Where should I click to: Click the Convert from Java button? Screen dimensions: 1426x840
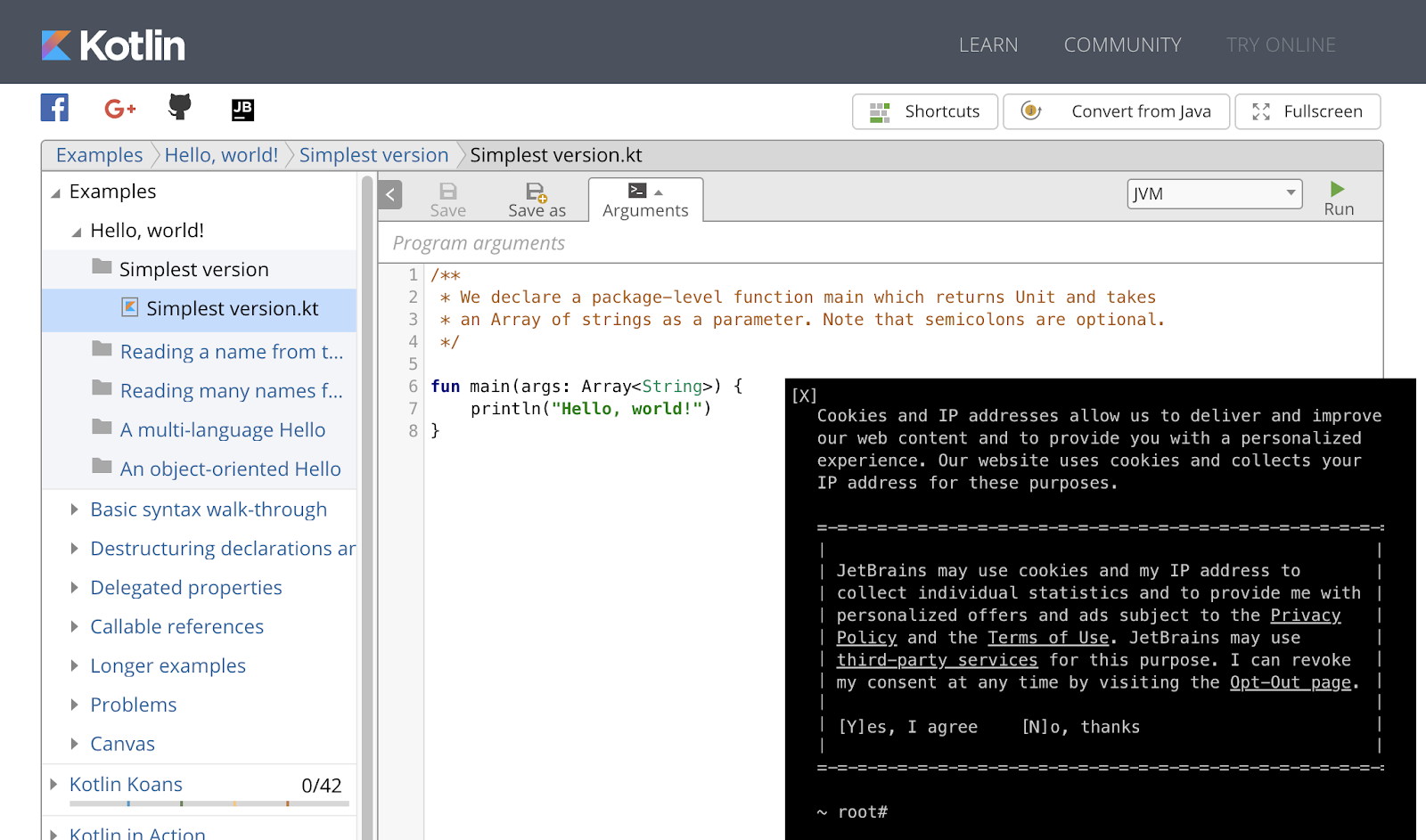click(x=1116, y=111)
